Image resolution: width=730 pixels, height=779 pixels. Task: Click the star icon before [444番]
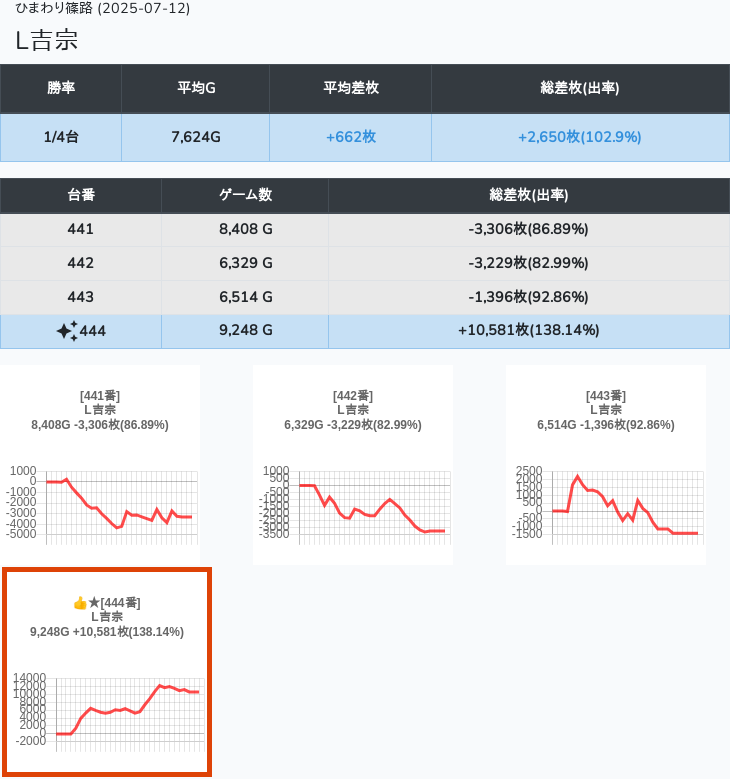tap(94, 602)
